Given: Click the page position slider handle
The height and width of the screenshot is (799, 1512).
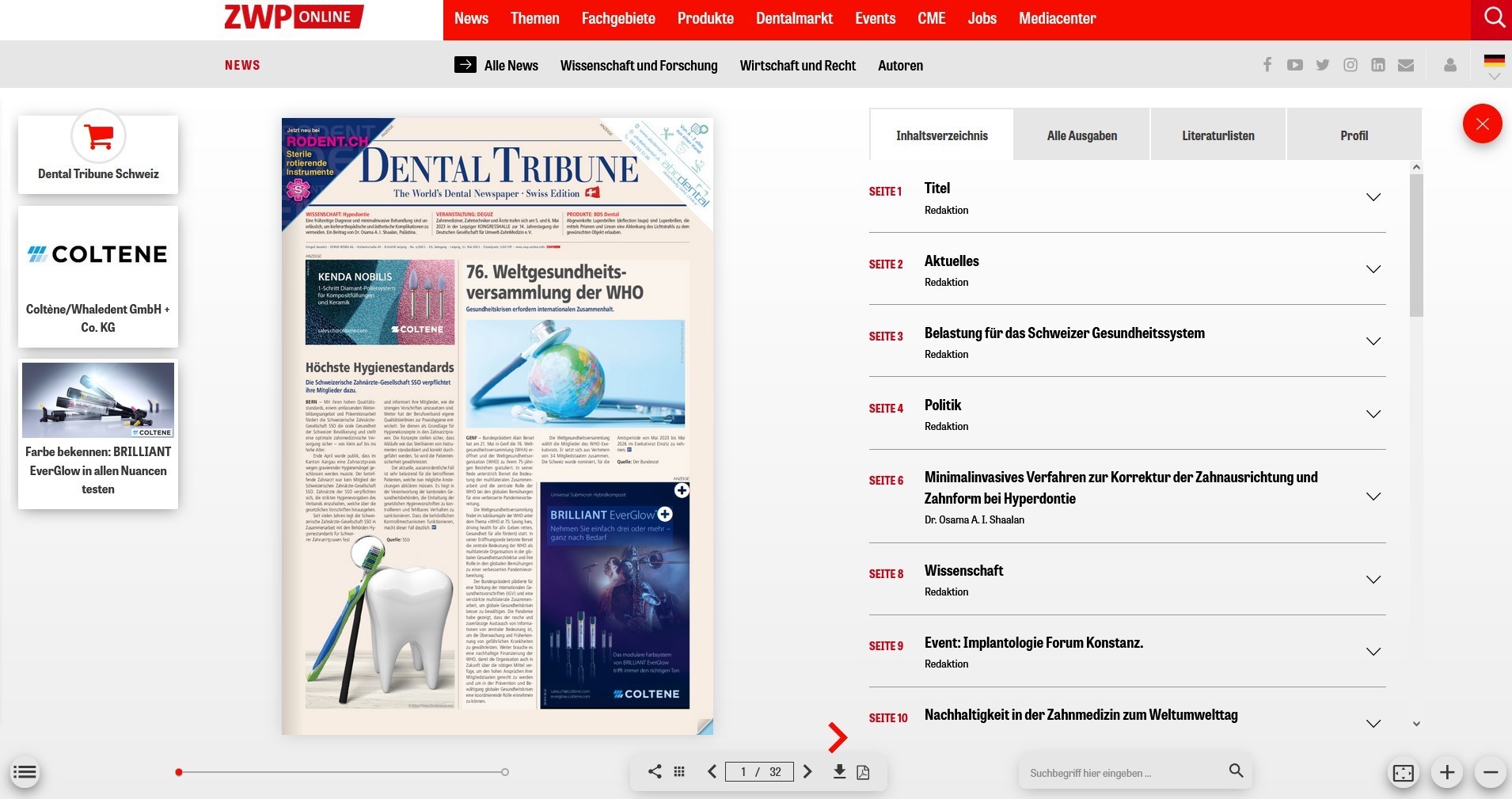Looking at the screenshot, I should pyautogui.click(x=179, y=772).
